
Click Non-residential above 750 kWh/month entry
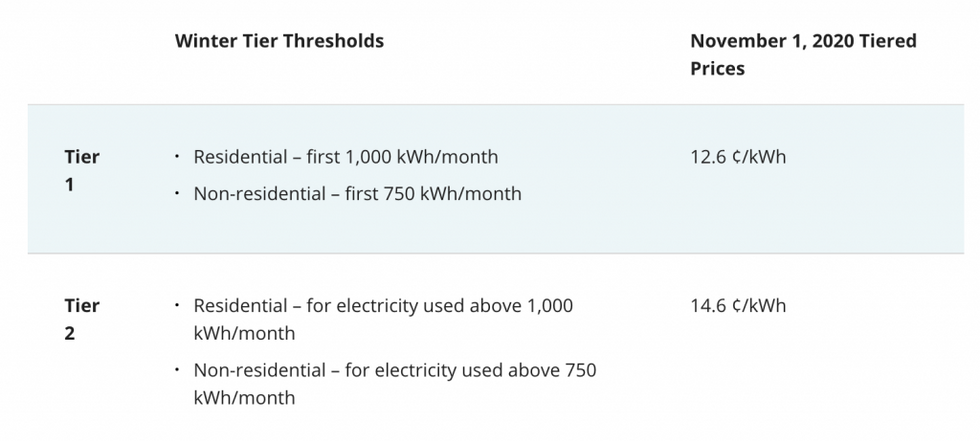pyautogui.click(x=395, y=384)
